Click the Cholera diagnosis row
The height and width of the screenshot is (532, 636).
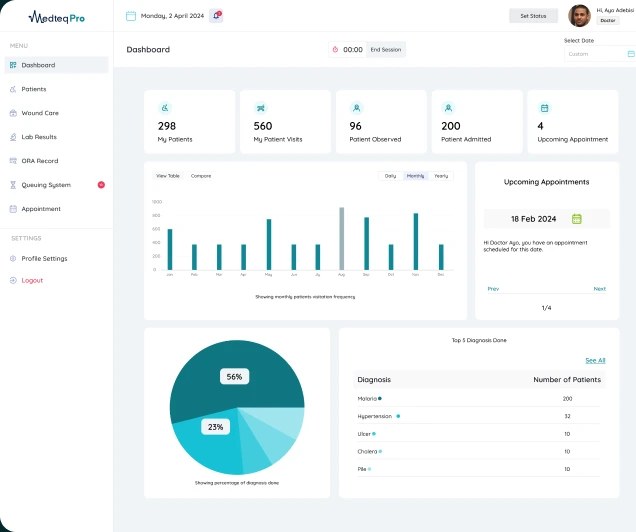(x=479, y=451)
